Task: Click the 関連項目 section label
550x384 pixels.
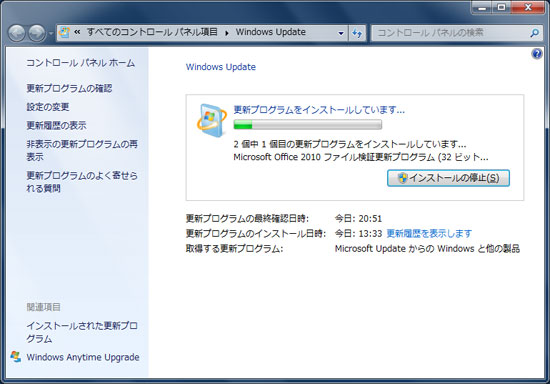Action: pyautogui.click(x=43, y=307)
